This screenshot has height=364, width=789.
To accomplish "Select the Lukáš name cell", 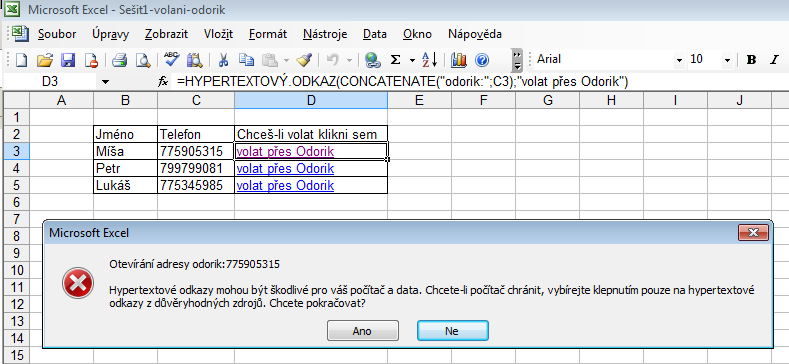I will (125, 185).
